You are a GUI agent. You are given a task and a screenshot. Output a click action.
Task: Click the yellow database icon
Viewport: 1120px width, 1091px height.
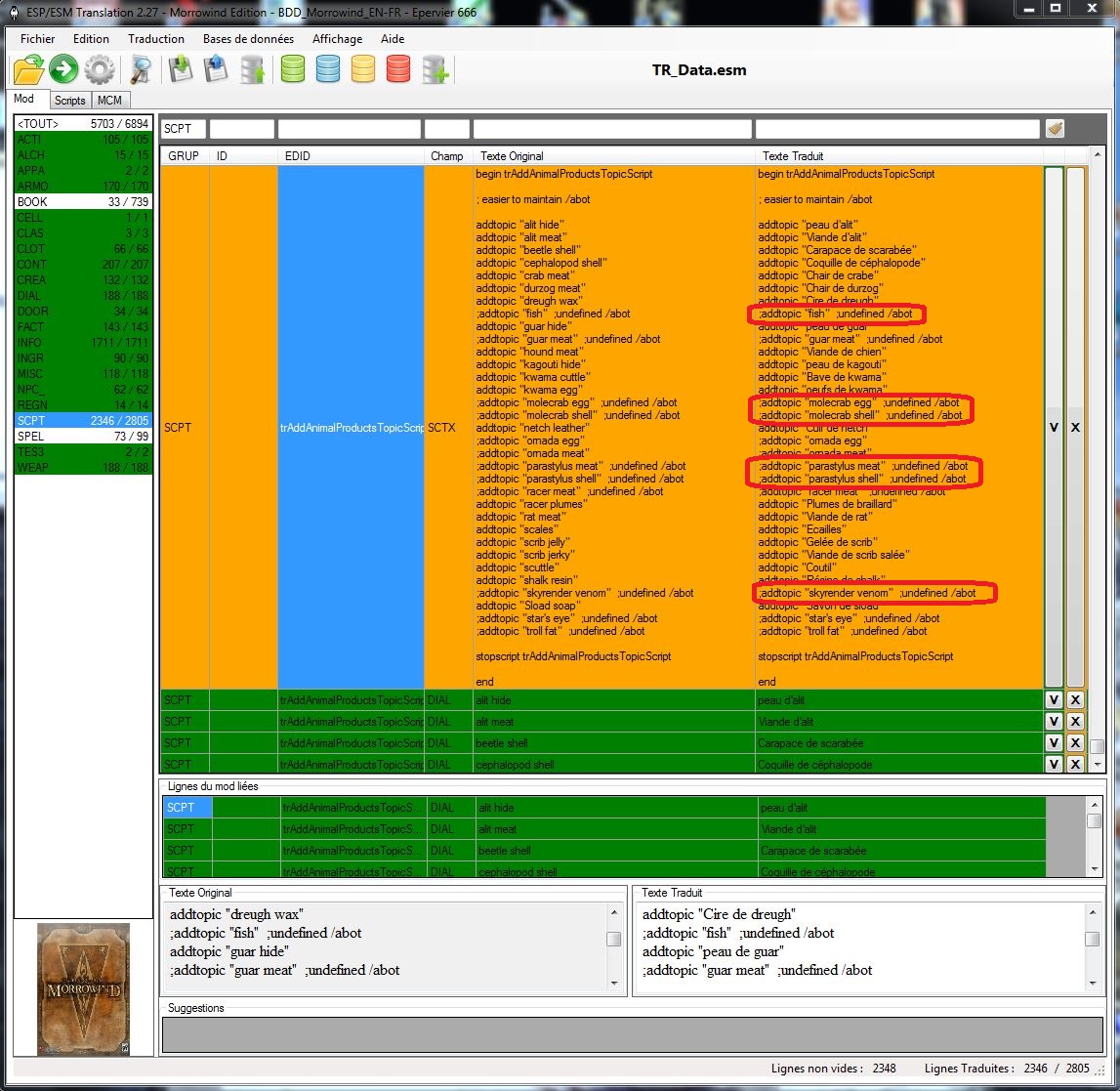click(363, 69)
